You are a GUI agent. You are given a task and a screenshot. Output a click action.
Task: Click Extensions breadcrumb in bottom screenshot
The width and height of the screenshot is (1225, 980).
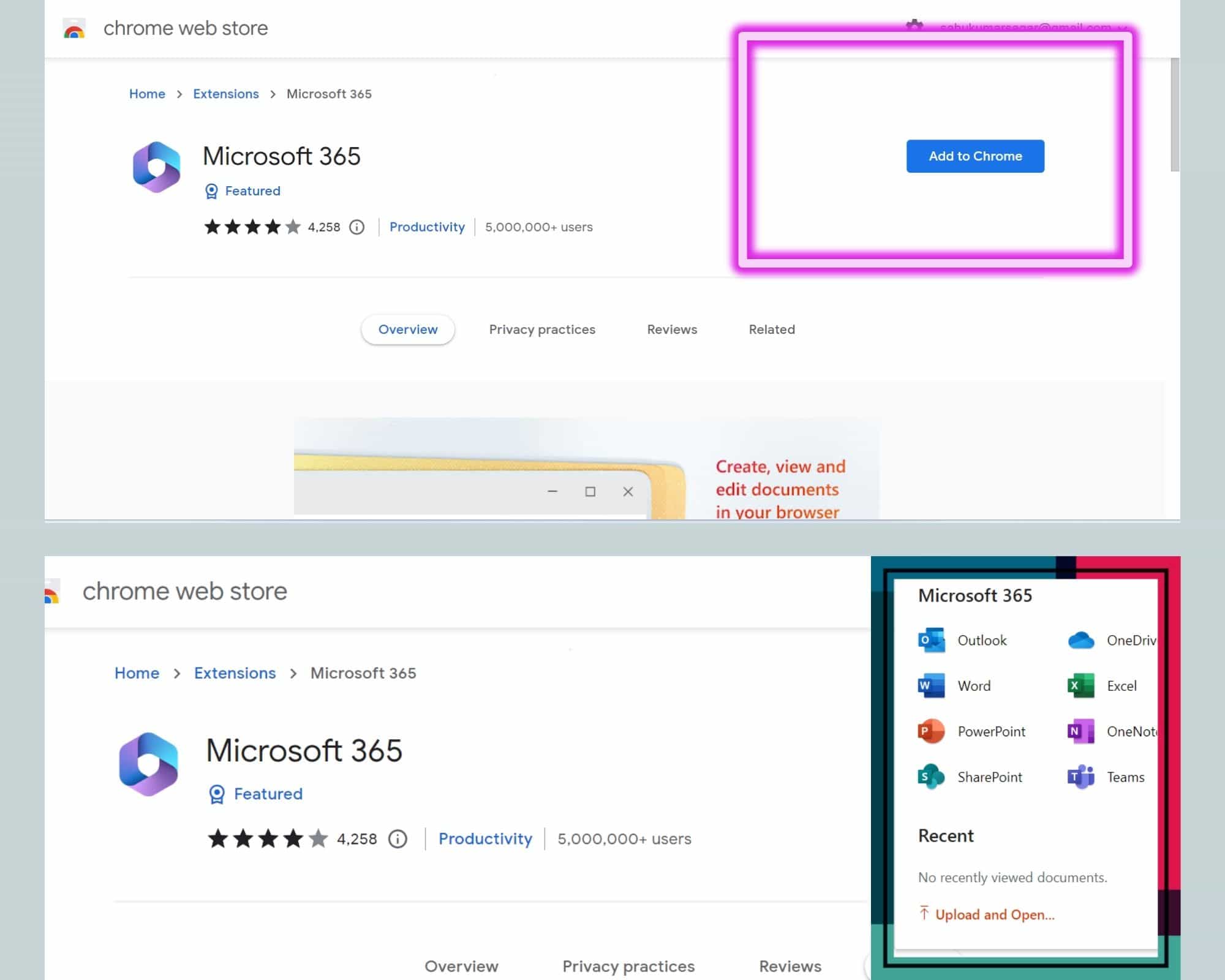pyautogui.click(x=235, y=673)
